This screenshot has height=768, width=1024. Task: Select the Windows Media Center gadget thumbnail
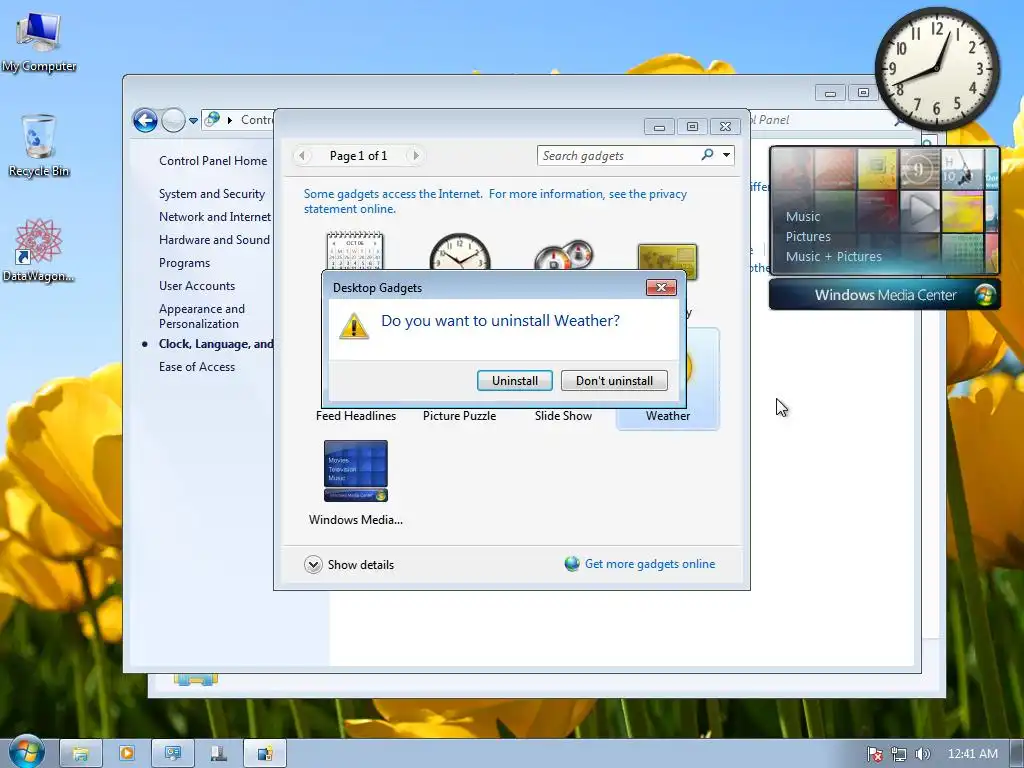(x=356, y=471)
